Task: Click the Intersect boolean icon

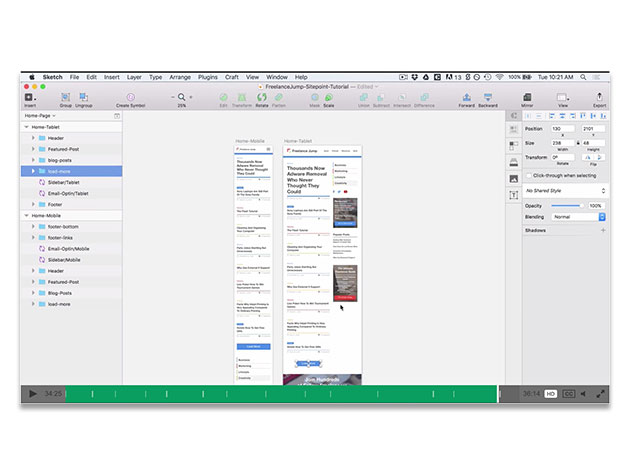Action: 402,97
